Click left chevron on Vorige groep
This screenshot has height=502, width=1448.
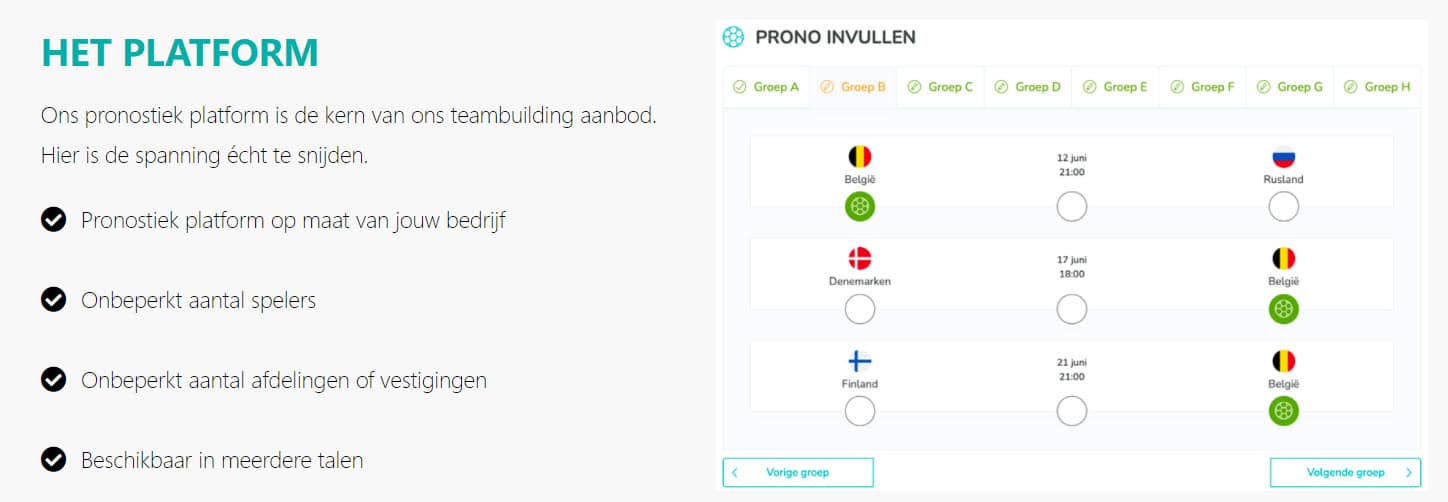click(x=735, y=472)
